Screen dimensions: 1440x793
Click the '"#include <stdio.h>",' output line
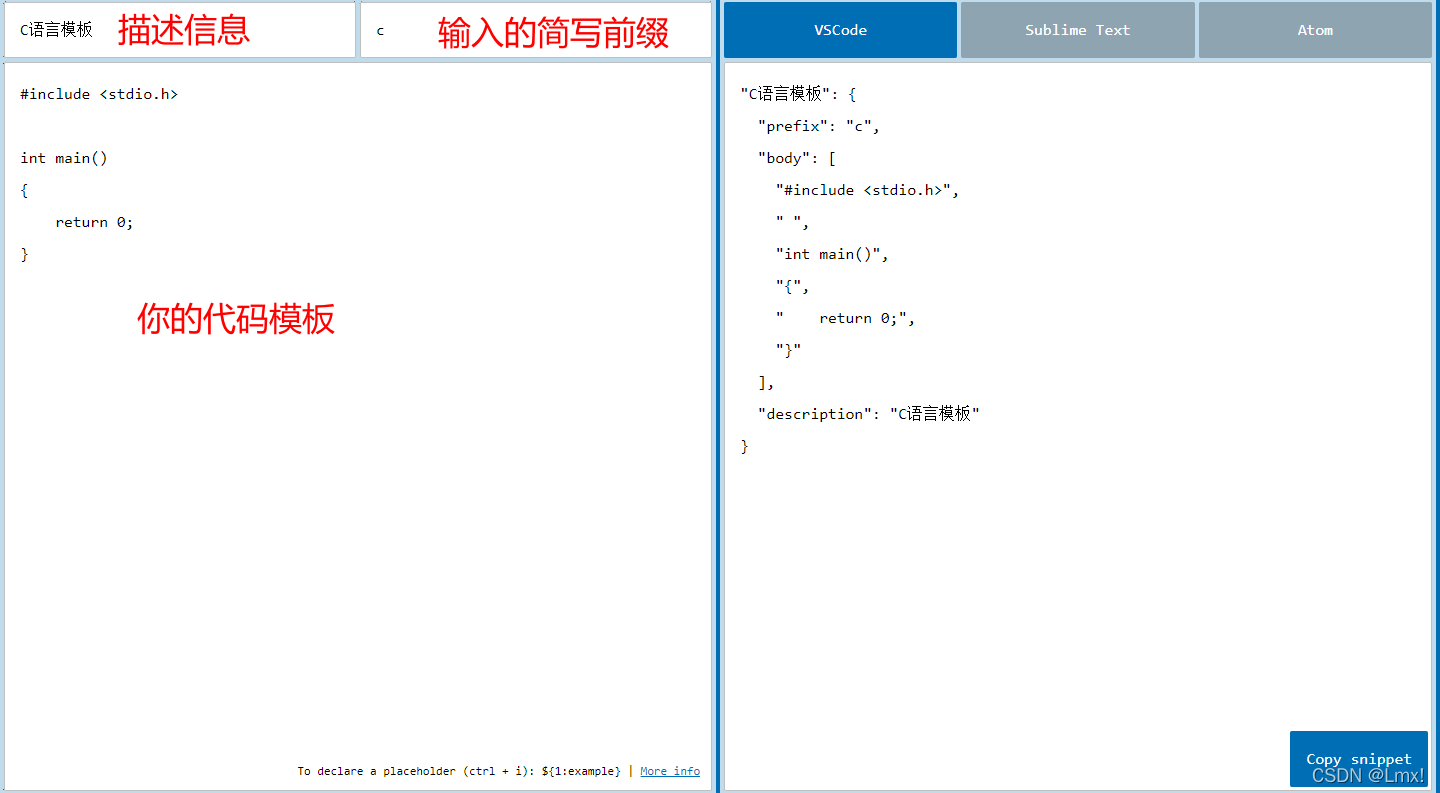[x=868, y=190]
